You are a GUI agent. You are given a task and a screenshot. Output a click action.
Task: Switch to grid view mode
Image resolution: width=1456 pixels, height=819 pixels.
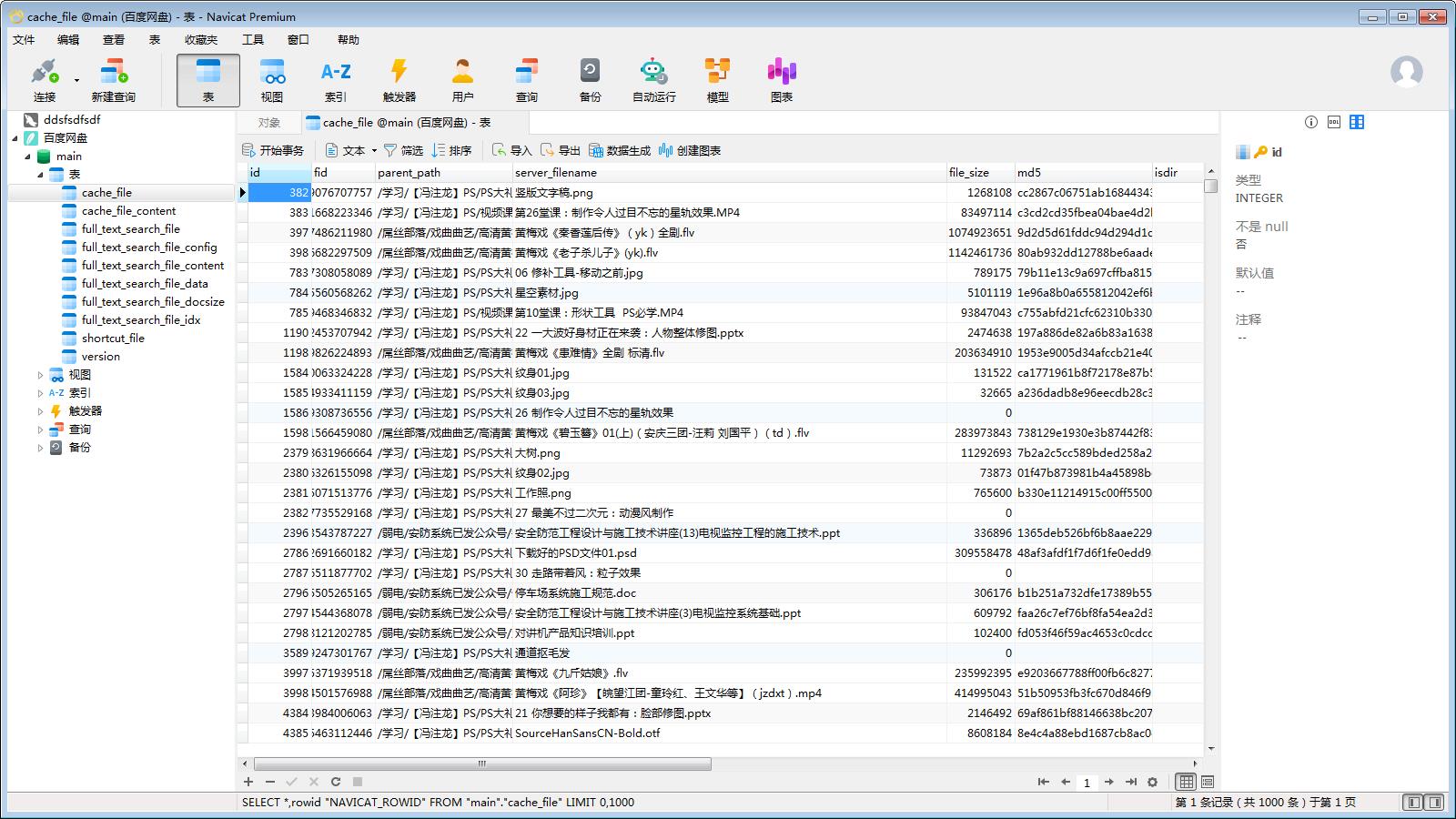pyautogui.click(x=1186, y=782)
